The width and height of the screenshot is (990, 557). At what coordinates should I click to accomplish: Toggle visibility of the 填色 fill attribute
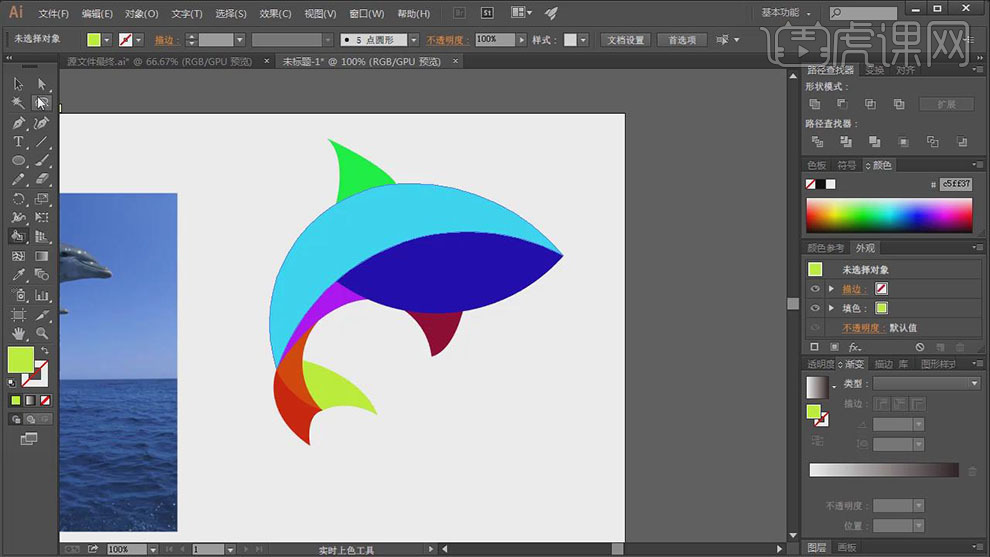pos(815,308)
